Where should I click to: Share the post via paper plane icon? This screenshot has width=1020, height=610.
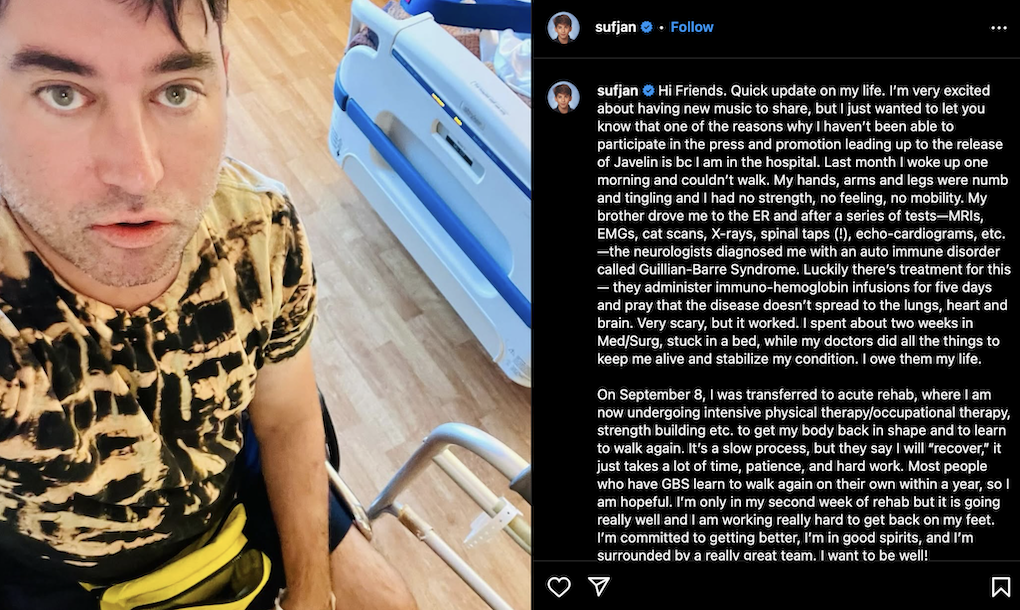click(598, 586)
